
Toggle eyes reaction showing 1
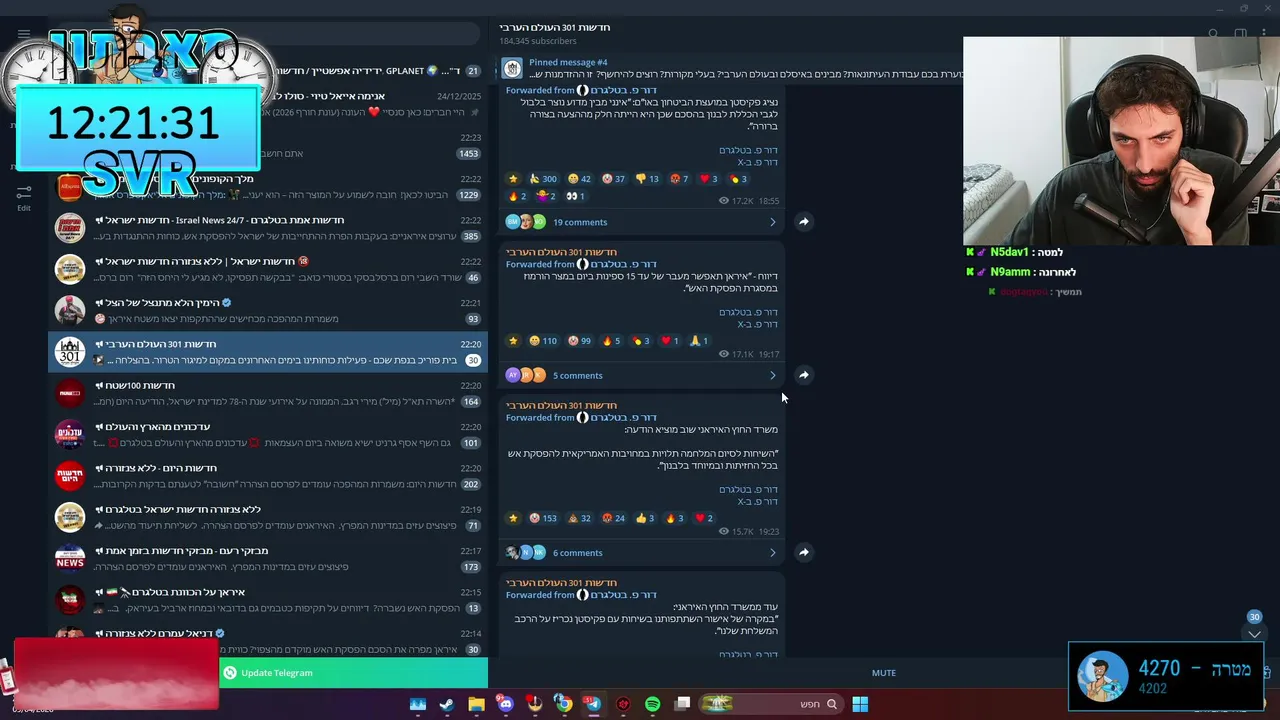[575, 196]
